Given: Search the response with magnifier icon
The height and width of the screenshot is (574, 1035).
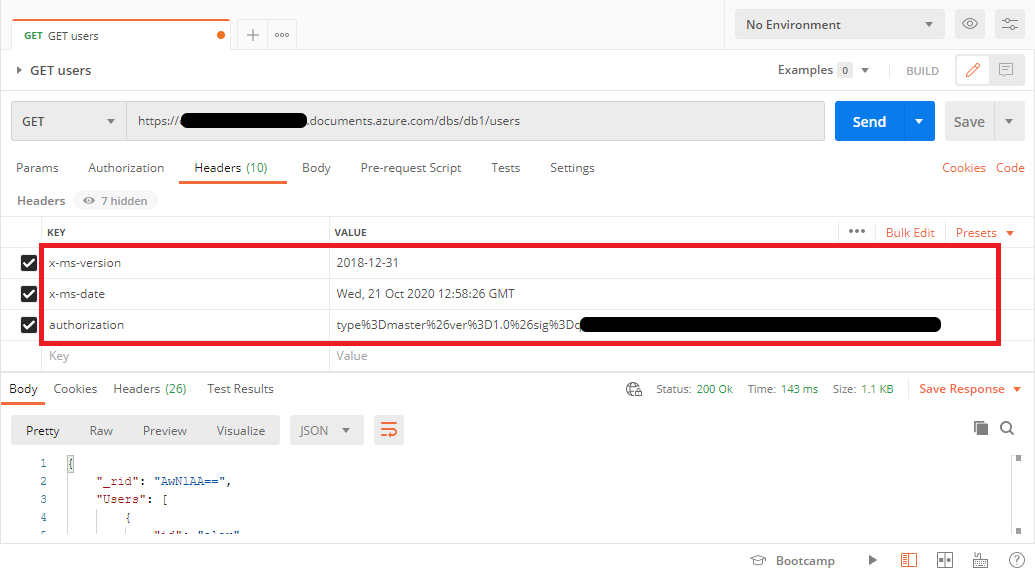Looking at the screenshot, I should pyautogui.click(x=1007, y=428).
